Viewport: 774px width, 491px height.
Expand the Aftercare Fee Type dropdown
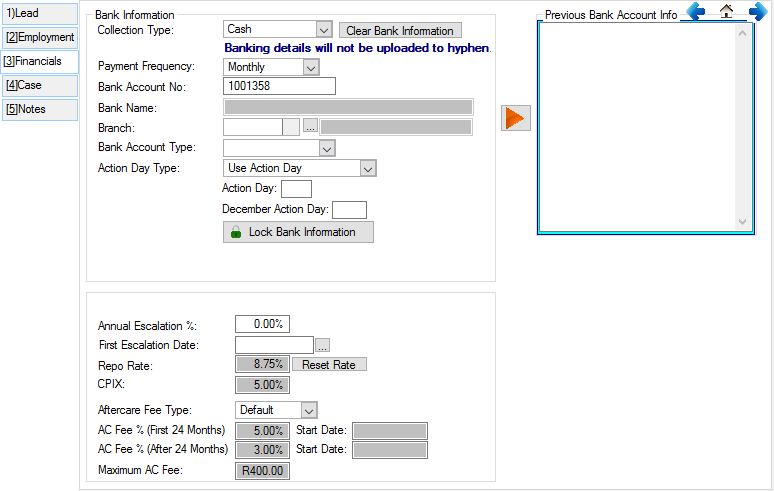pyautogui.click(x=309, y=410)
